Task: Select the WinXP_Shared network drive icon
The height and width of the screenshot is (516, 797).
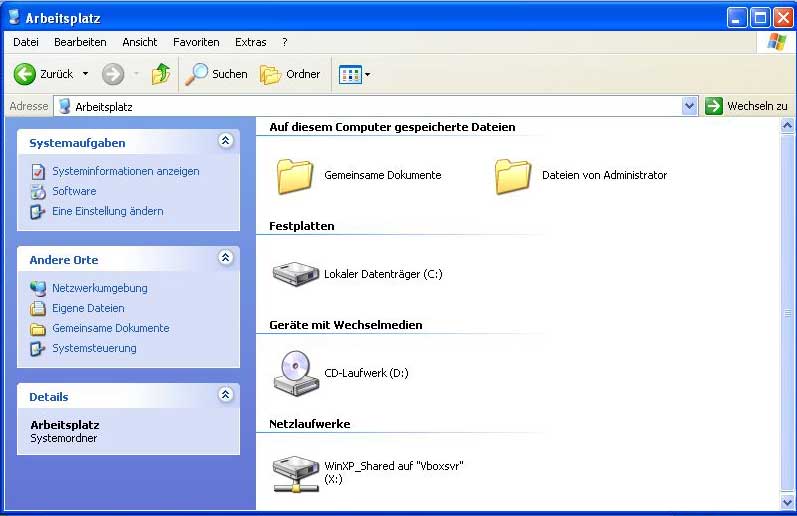Action: coord(296,474)
